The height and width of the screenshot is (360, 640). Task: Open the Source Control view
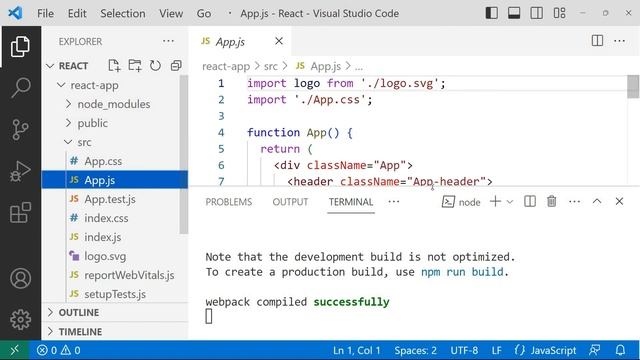pos(20,129)
